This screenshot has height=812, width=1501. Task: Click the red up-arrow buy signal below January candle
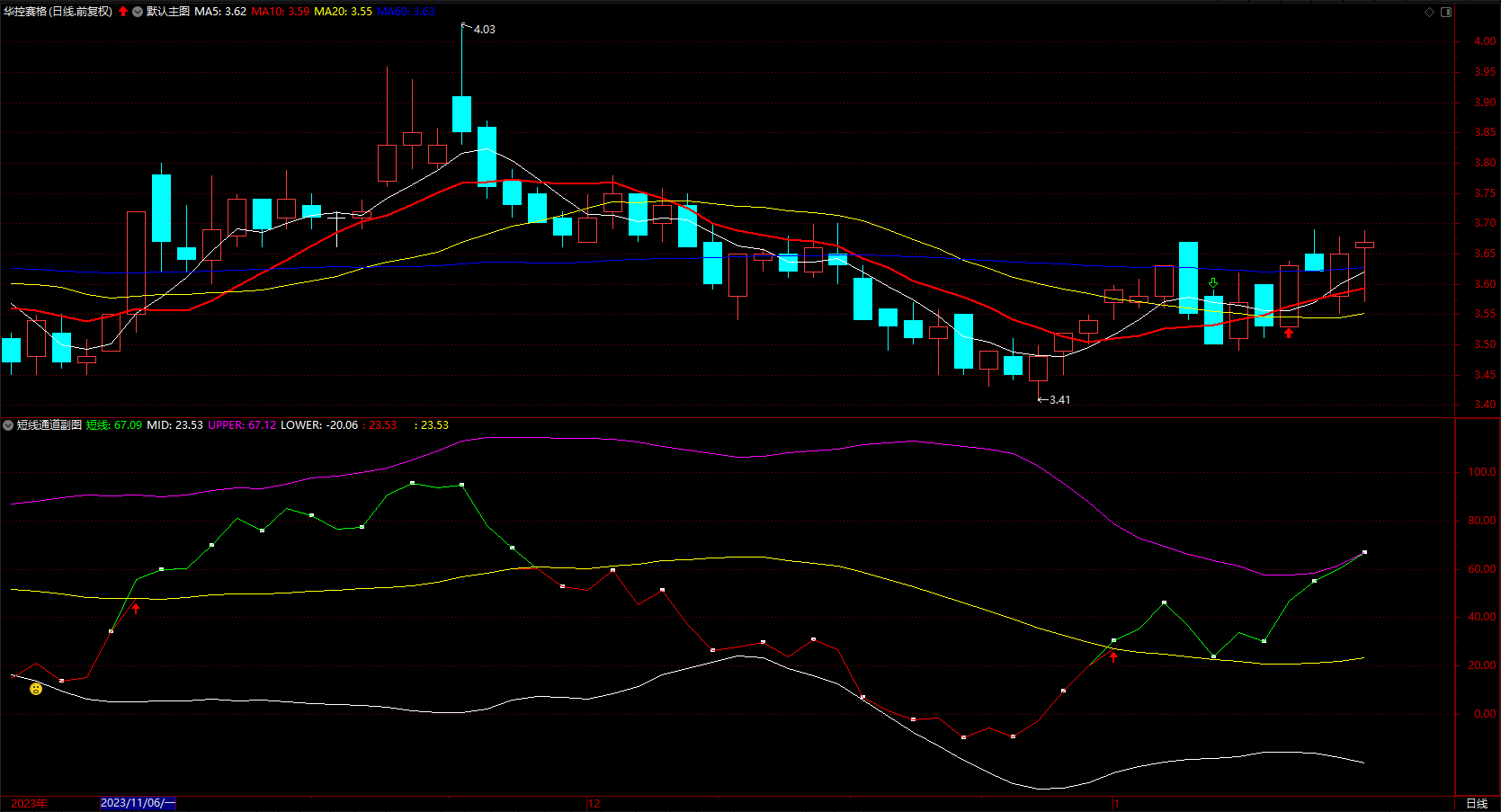point(1289,334)
